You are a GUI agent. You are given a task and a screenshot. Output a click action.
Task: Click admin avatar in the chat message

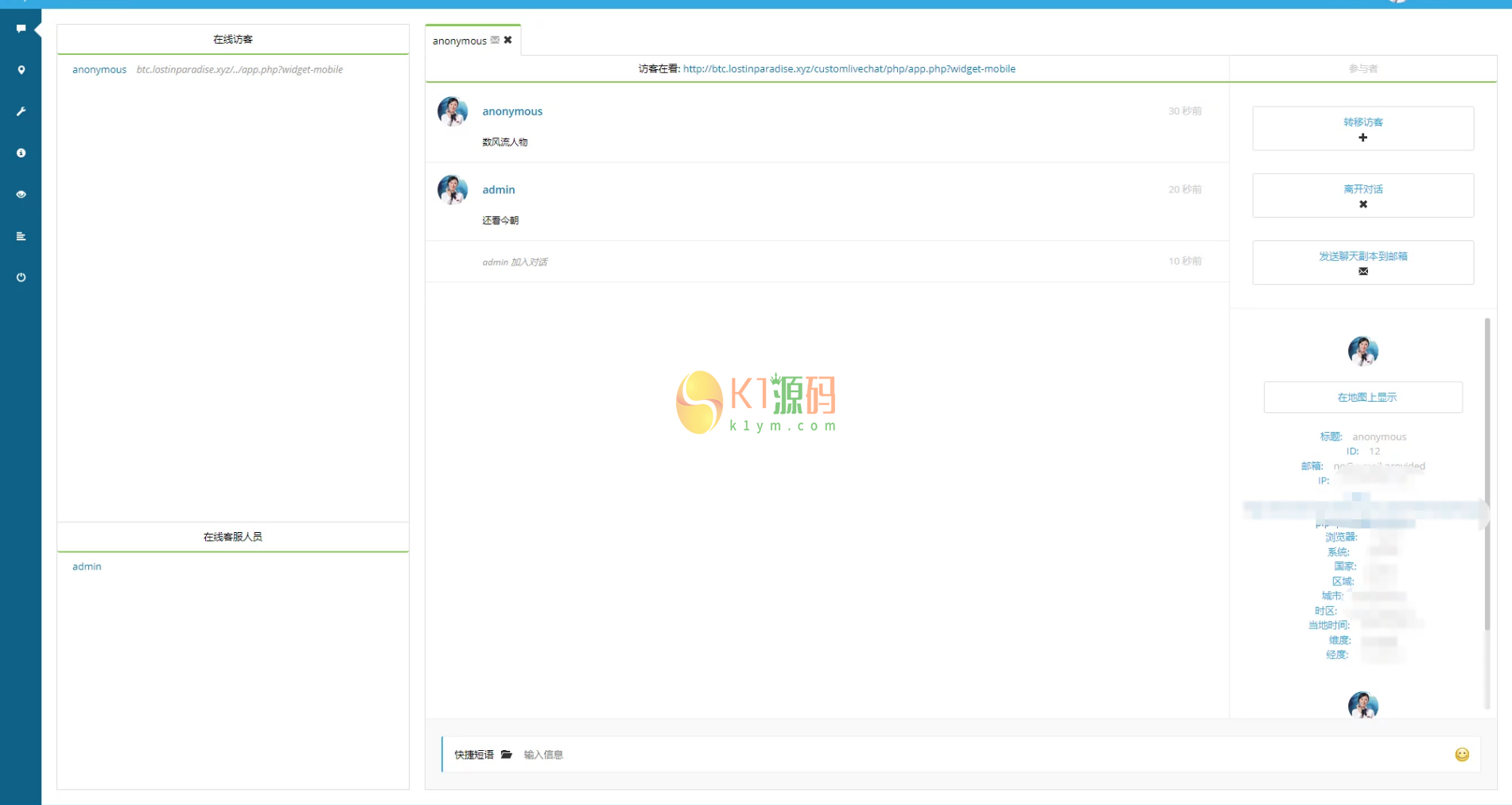(453, 190)
